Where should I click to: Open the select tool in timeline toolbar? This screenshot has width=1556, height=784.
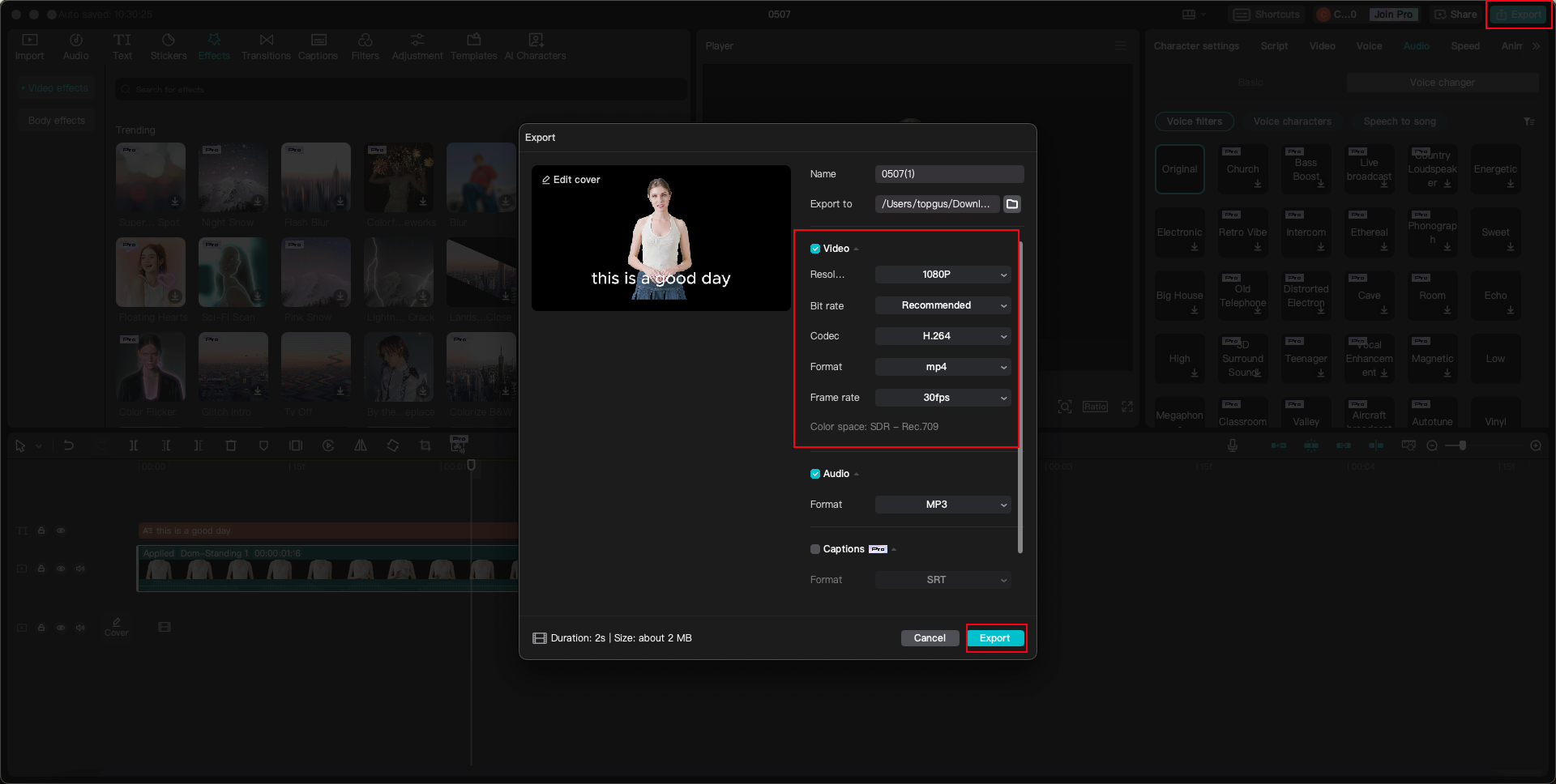[20, 445]
